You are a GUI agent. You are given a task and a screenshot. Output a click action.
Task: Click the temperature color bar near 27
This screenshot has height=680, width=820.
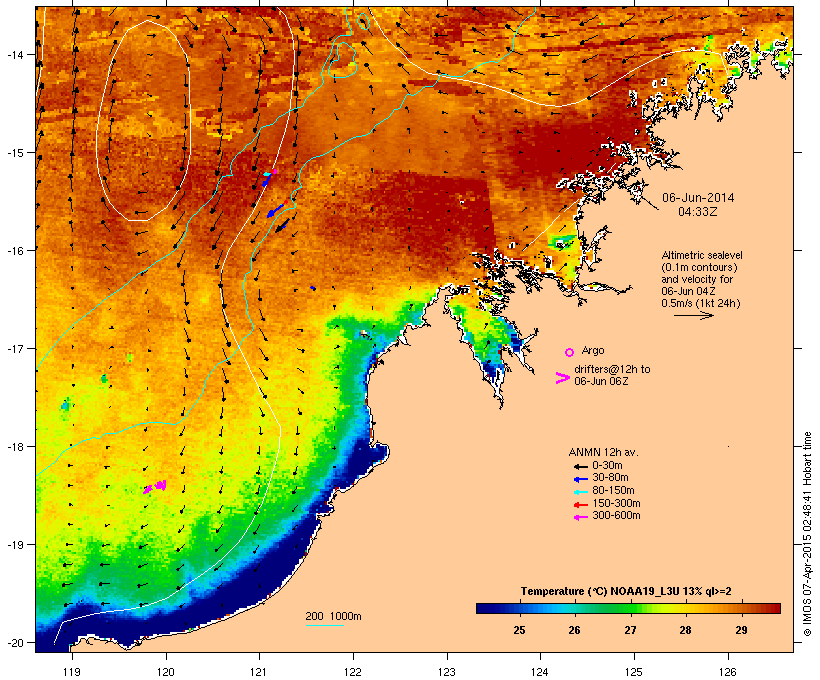coord(630,608)
